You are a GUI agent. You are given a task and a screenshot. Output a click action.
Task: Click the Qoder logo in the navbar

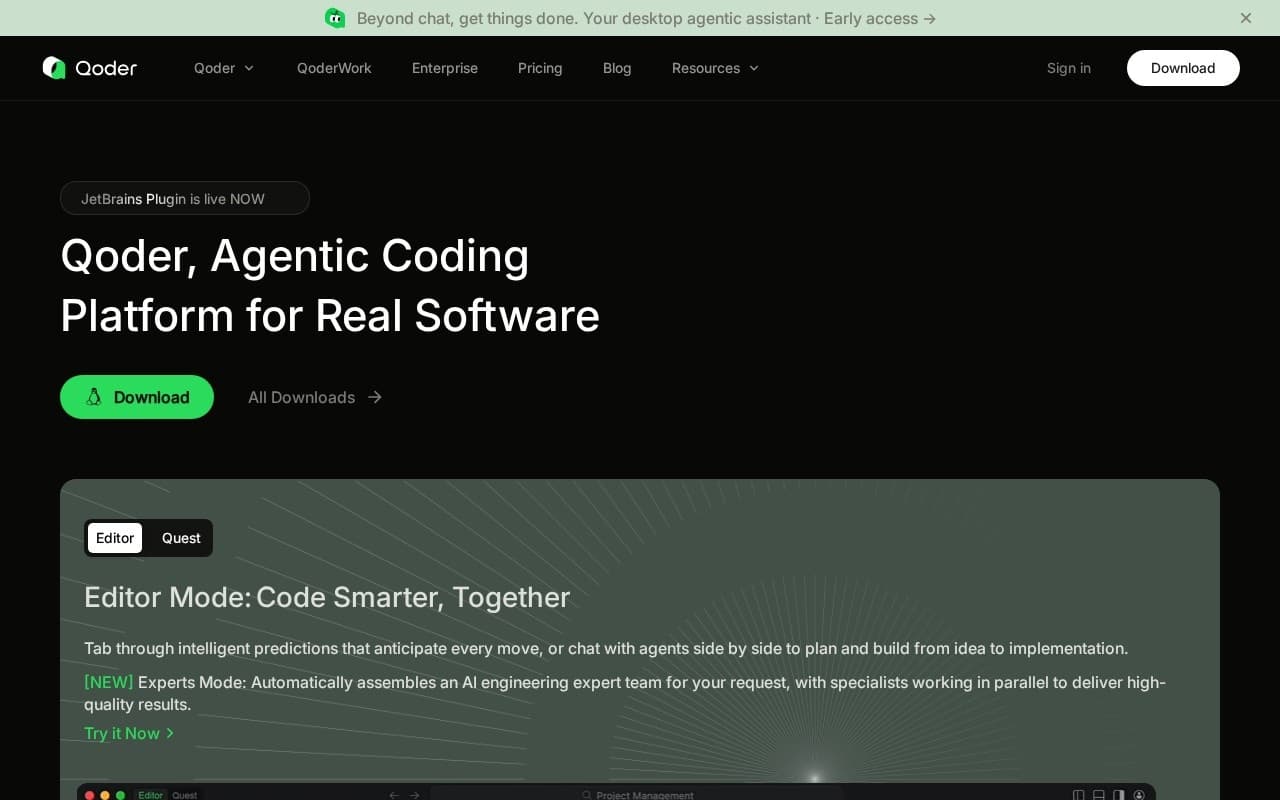pyautogui.click(x=90, y=68)
